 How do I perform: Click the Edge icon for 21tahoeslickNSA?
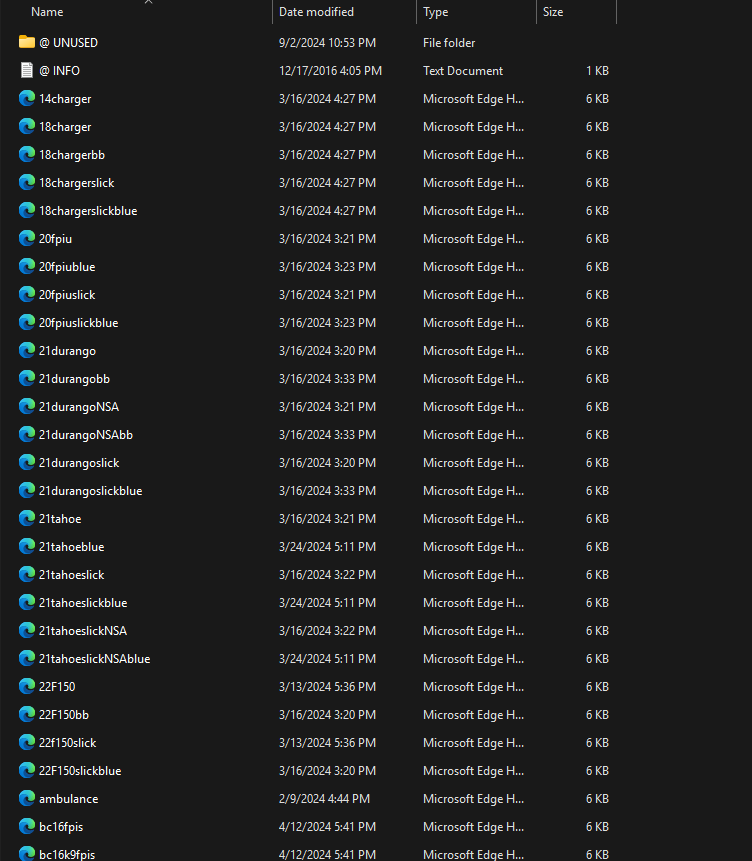pos(26,630)
